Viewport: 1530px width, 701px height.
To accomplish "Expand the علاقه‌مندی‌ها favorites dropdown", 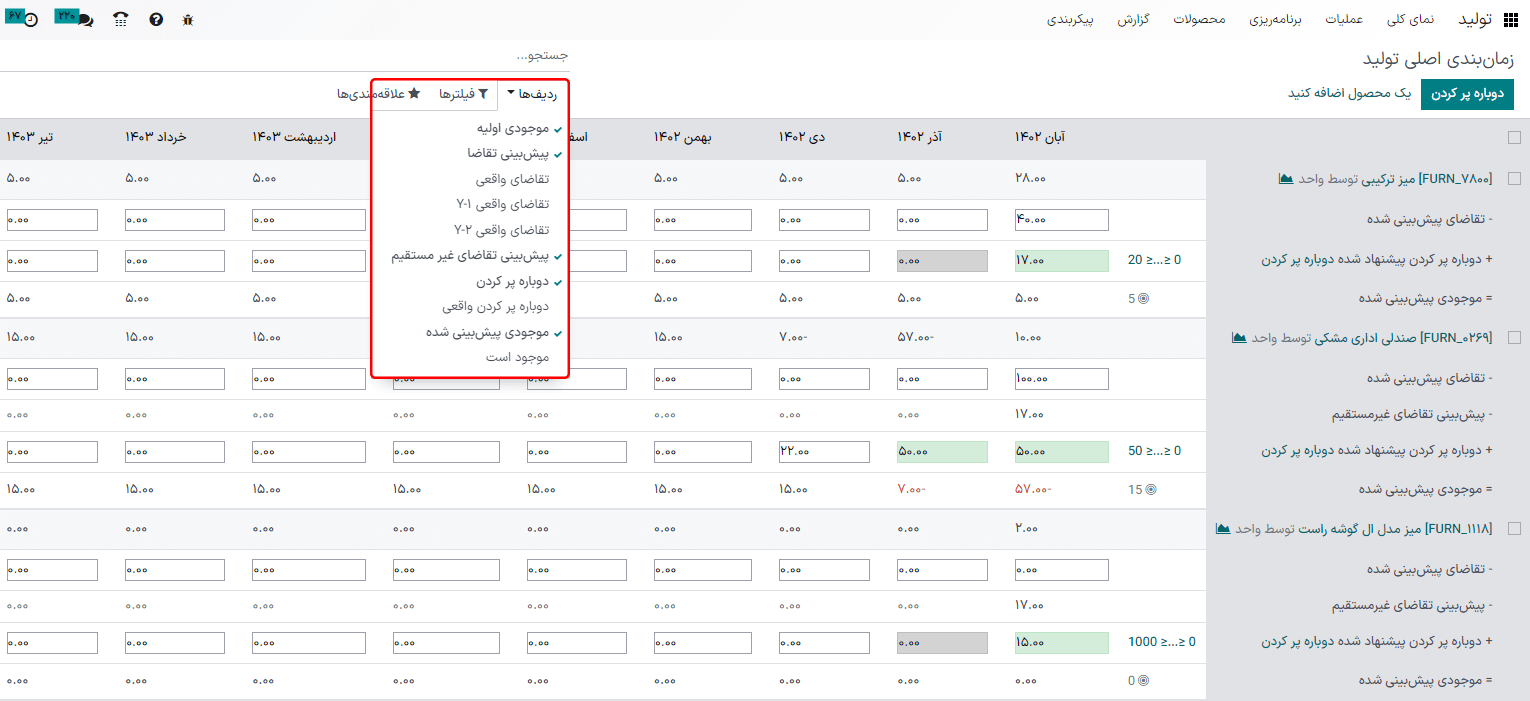I will point(371,94).
